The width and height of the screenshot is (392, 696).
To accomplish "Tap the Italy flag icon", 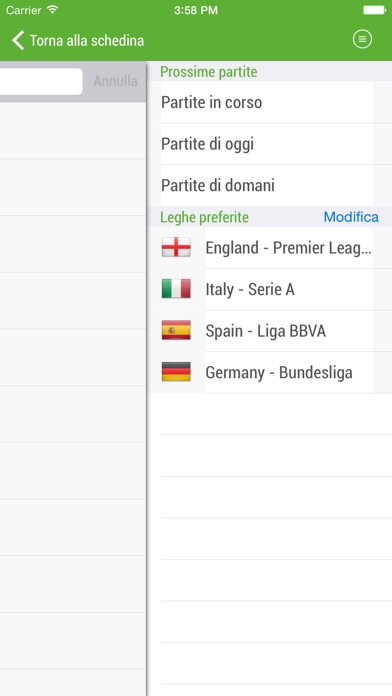I will 176,289.
